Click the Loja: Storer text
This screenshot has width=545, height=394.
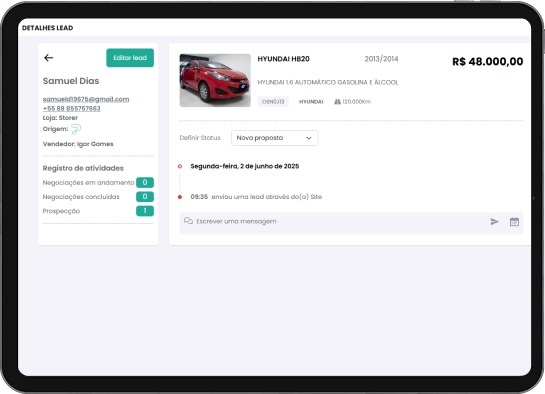pos(60,118)
